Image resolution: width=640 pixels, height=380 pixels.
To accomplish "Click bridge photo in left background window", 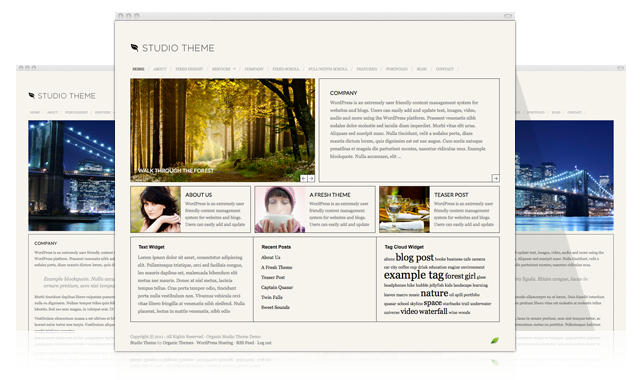I will coord(71,176).
